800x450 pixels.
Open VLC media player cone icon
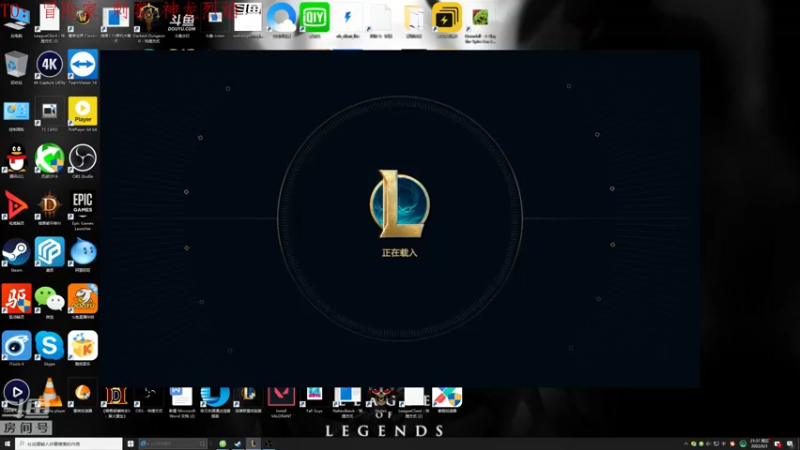pyautogui.click(x=49, y=393)
